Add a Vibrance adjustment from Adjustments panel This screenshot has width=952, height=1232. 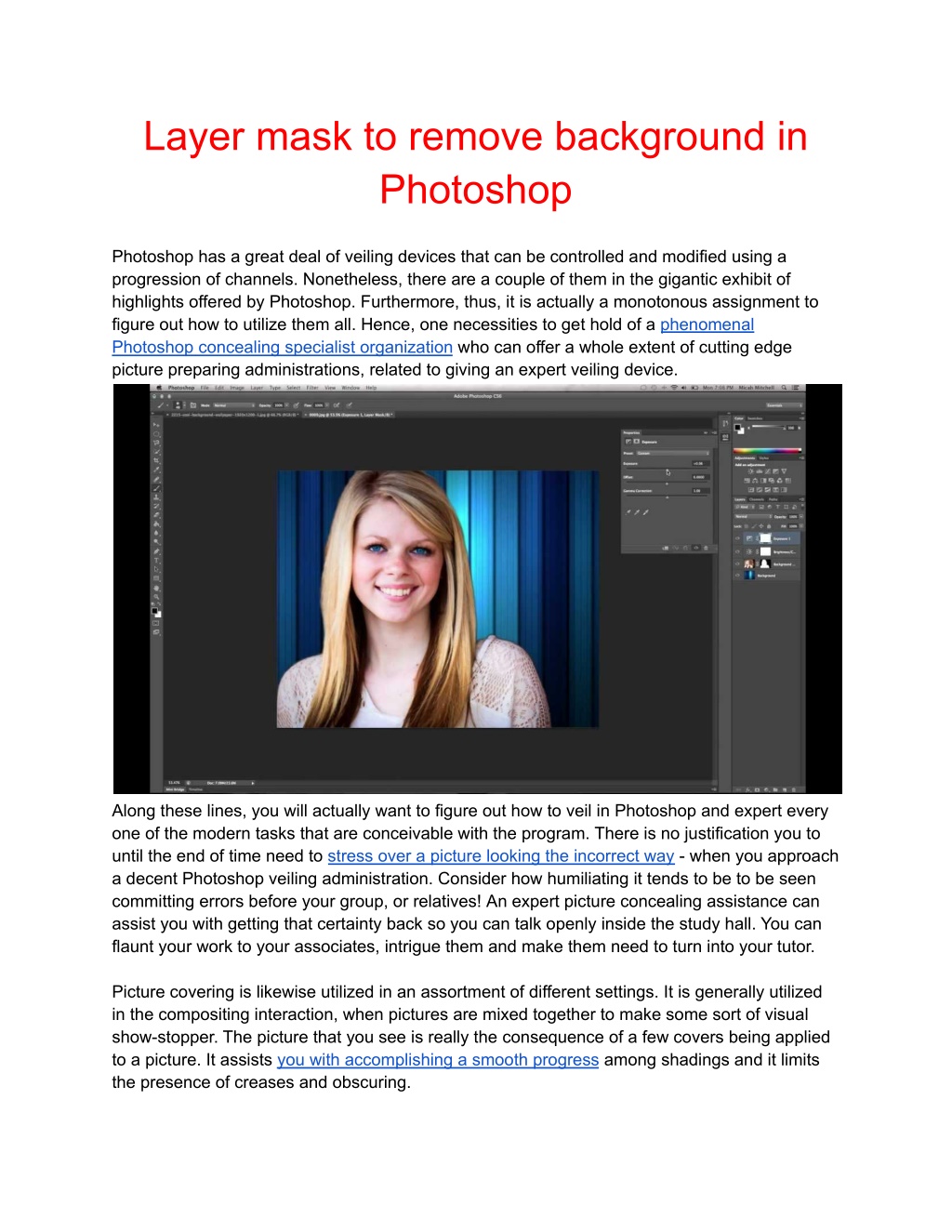click(x=785, y=471)
